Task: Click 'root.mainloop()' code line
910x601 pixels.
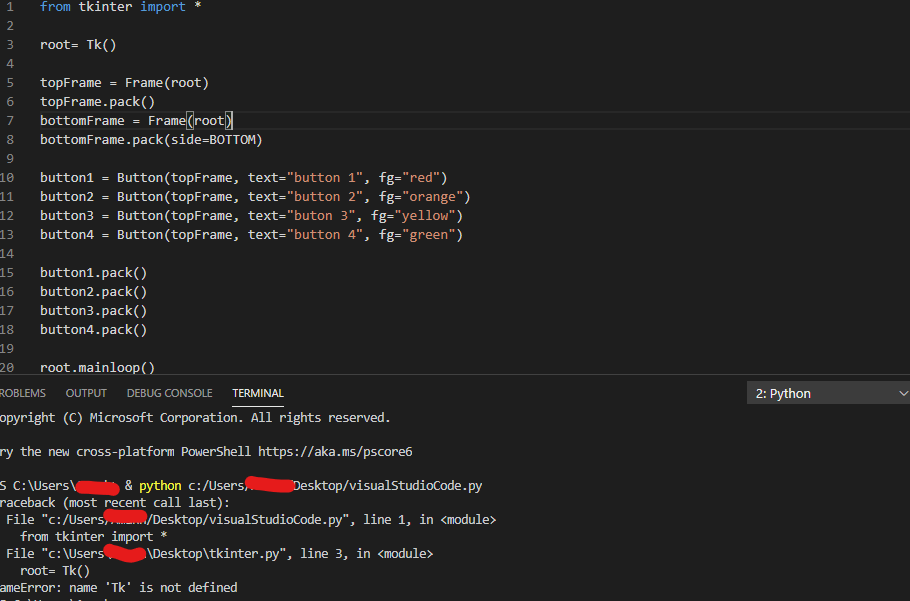Action: point(98,368)
